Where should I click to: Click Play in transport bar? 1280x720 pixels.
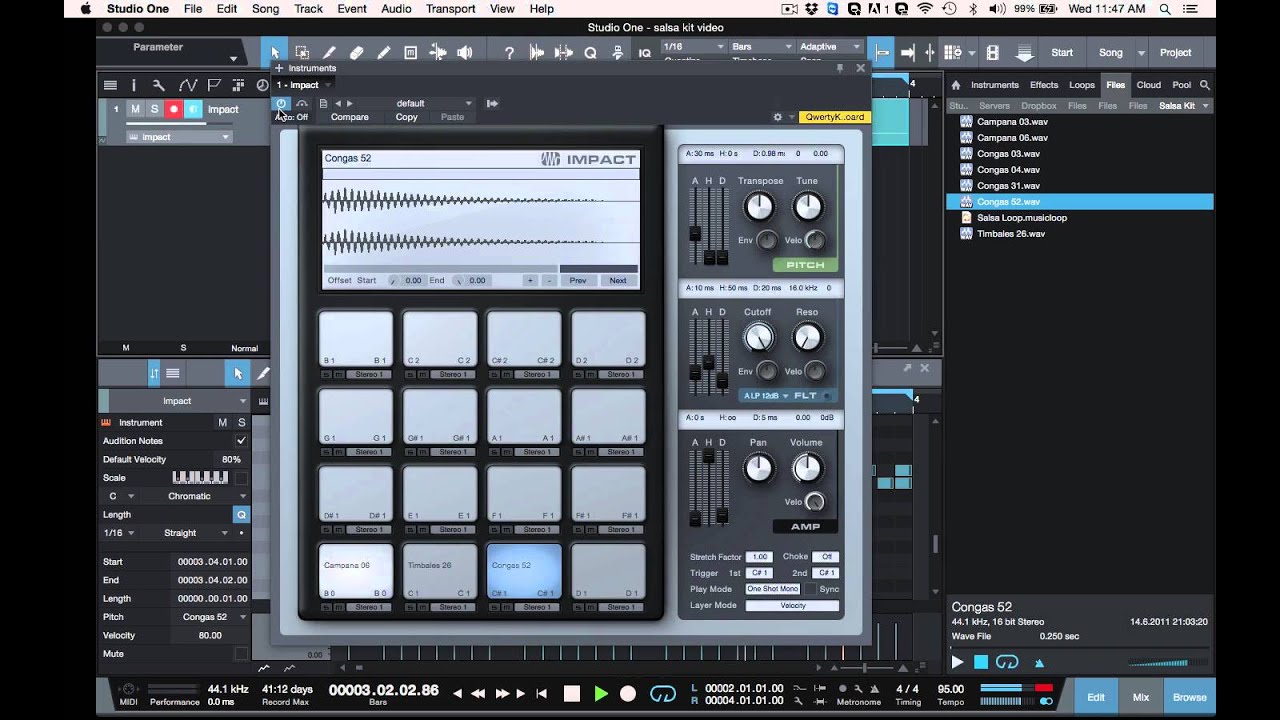point(601,693)
